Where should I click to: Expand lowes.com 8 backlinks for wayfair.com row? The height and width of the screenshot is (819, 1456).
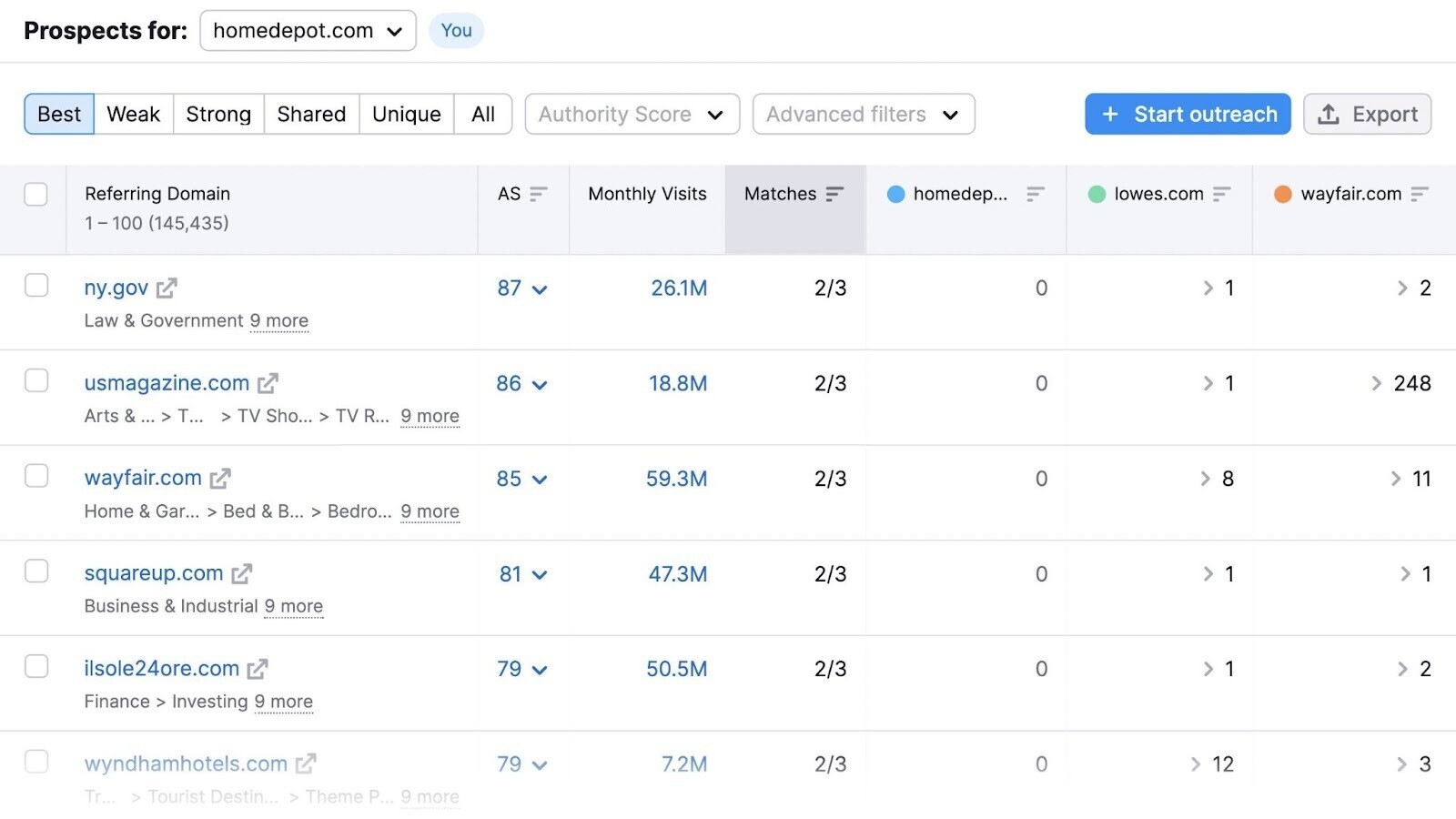click(x=1206, y=479)
